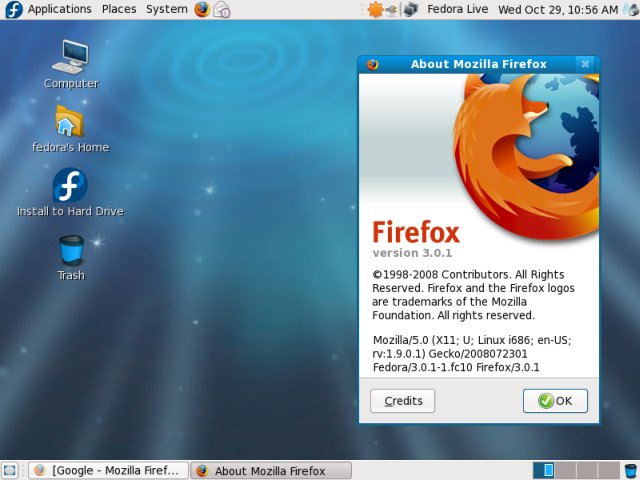
Task: Click the Firefox wordmark in the dialog
Action: [416, 232]
